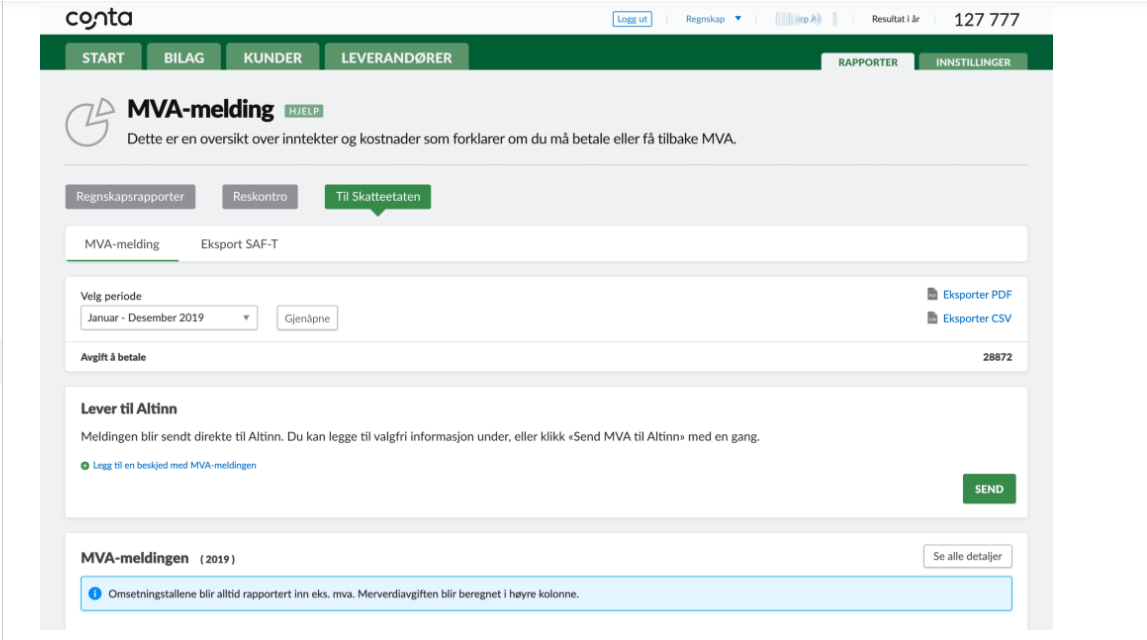Click the blue info icon in the notice

click(x=95, y=593)
